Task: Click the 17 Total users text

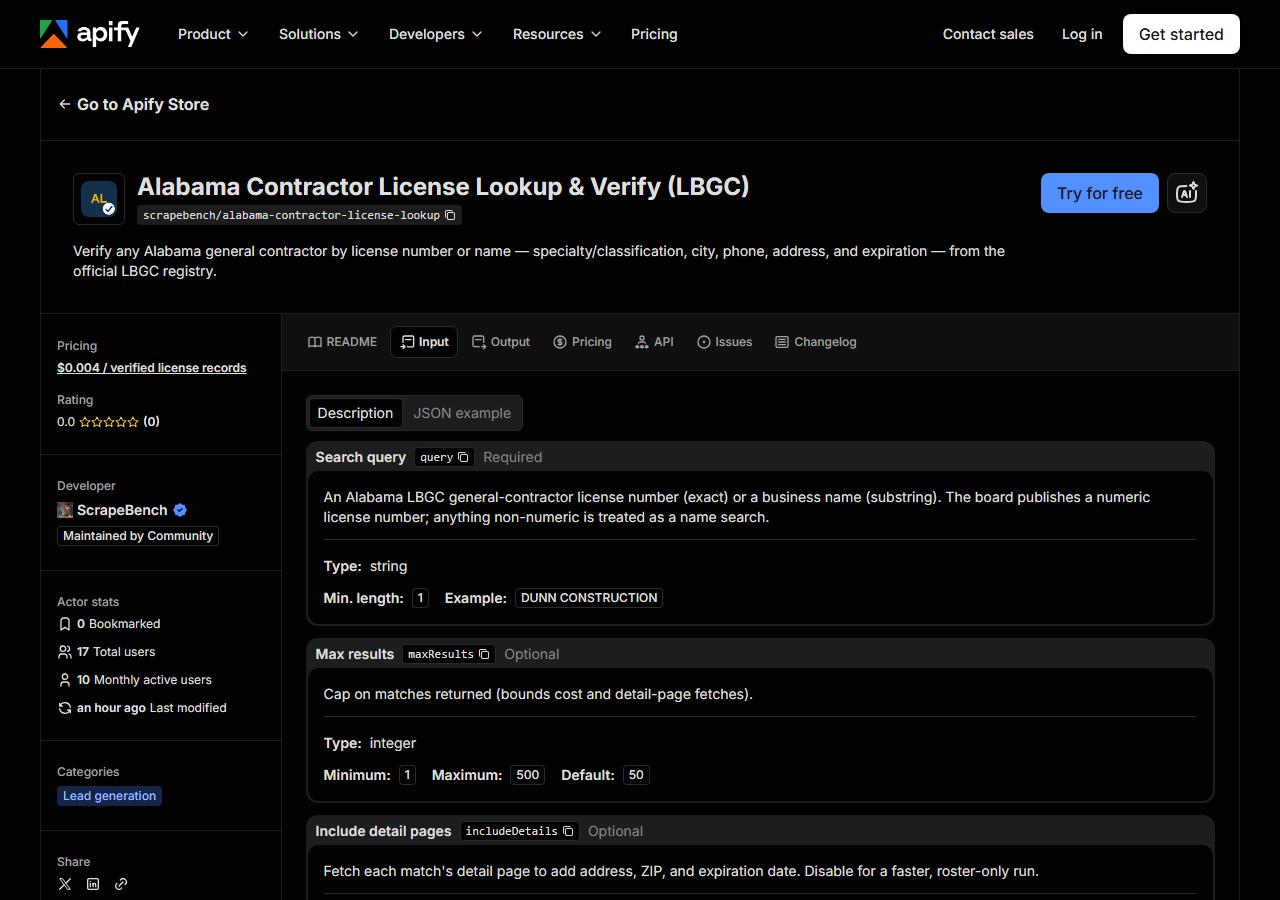Action: pos(116,652)
